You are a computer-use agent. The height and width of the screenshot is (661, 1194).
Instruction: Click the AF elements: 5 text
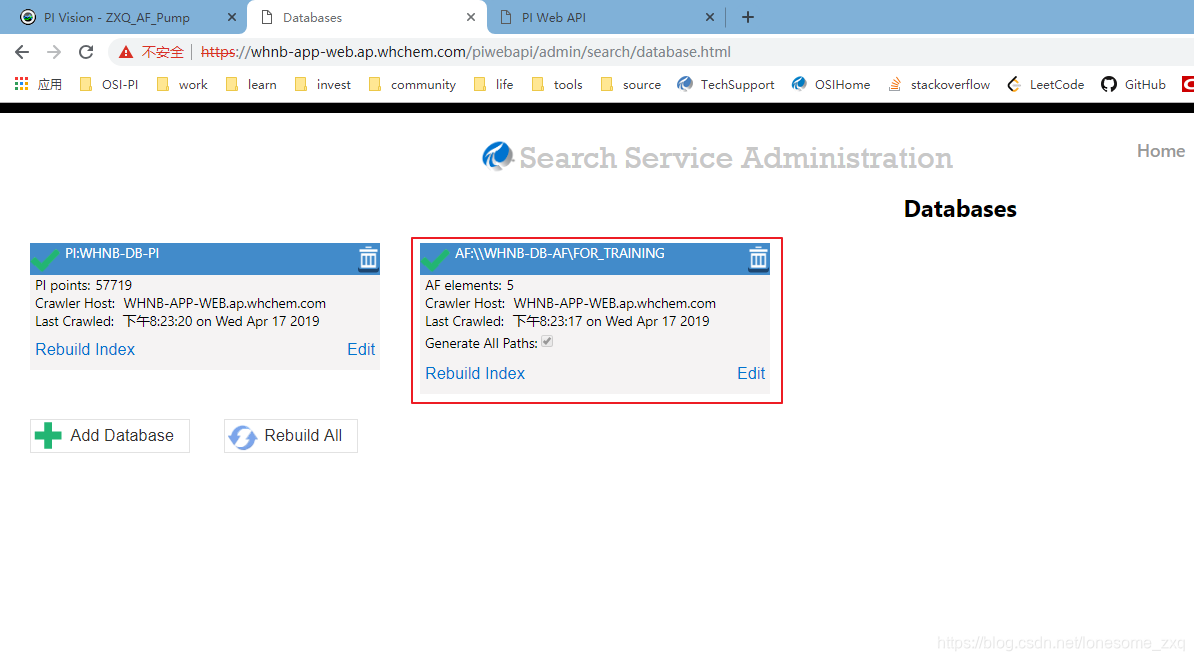pyautogui.click(x=469, y=286)
